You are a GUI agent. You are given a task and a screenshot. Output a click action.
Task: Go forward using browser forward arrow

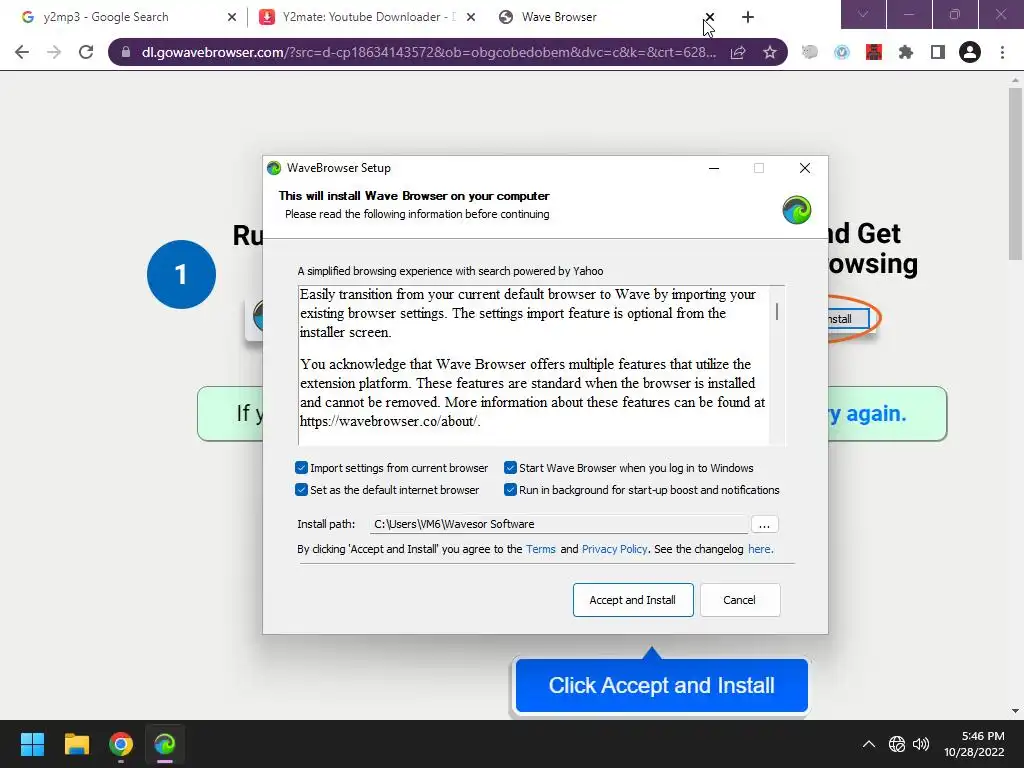(54, 52)
